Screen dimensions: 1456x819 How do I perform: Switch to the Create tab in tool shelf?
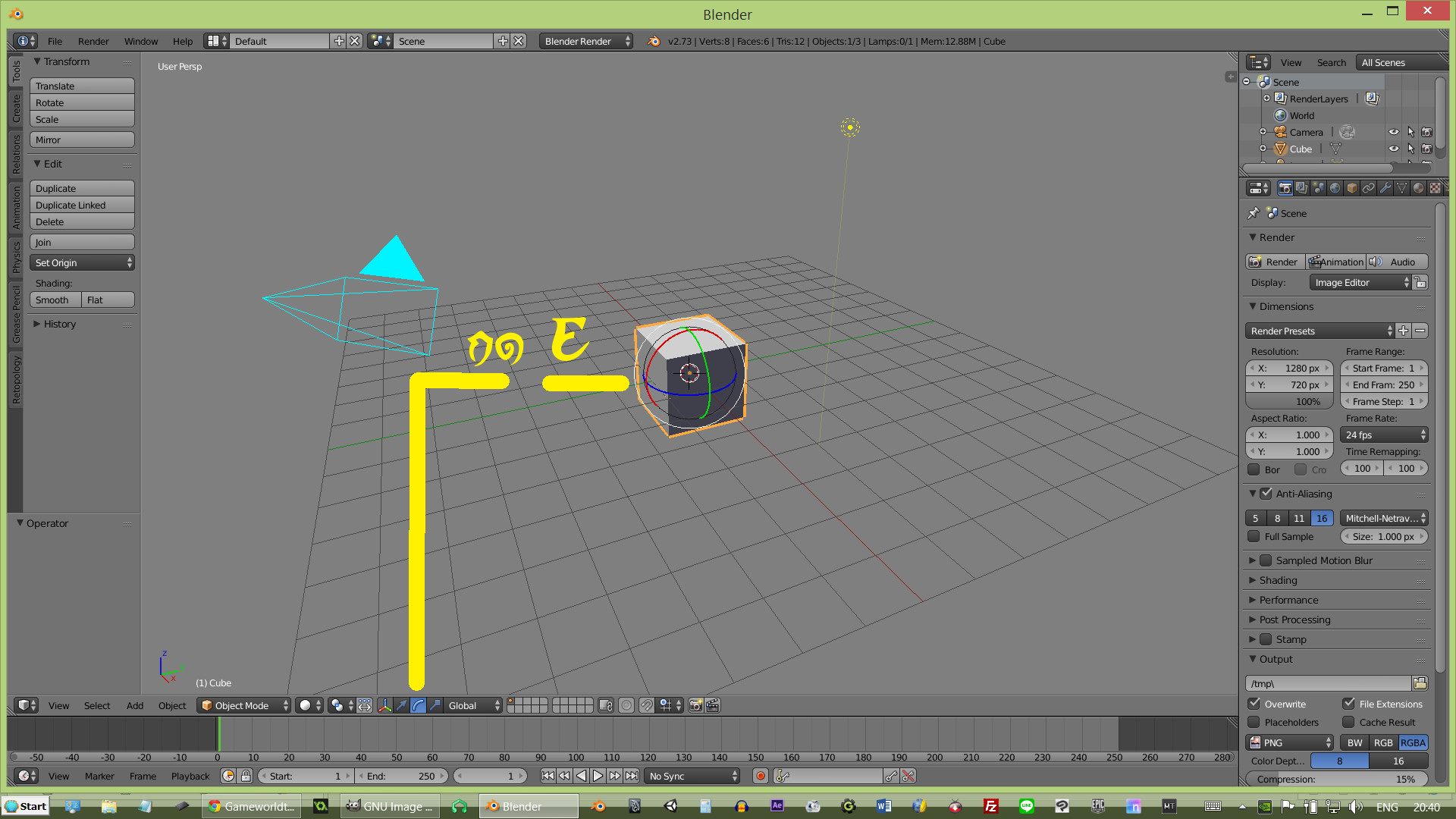16,108
